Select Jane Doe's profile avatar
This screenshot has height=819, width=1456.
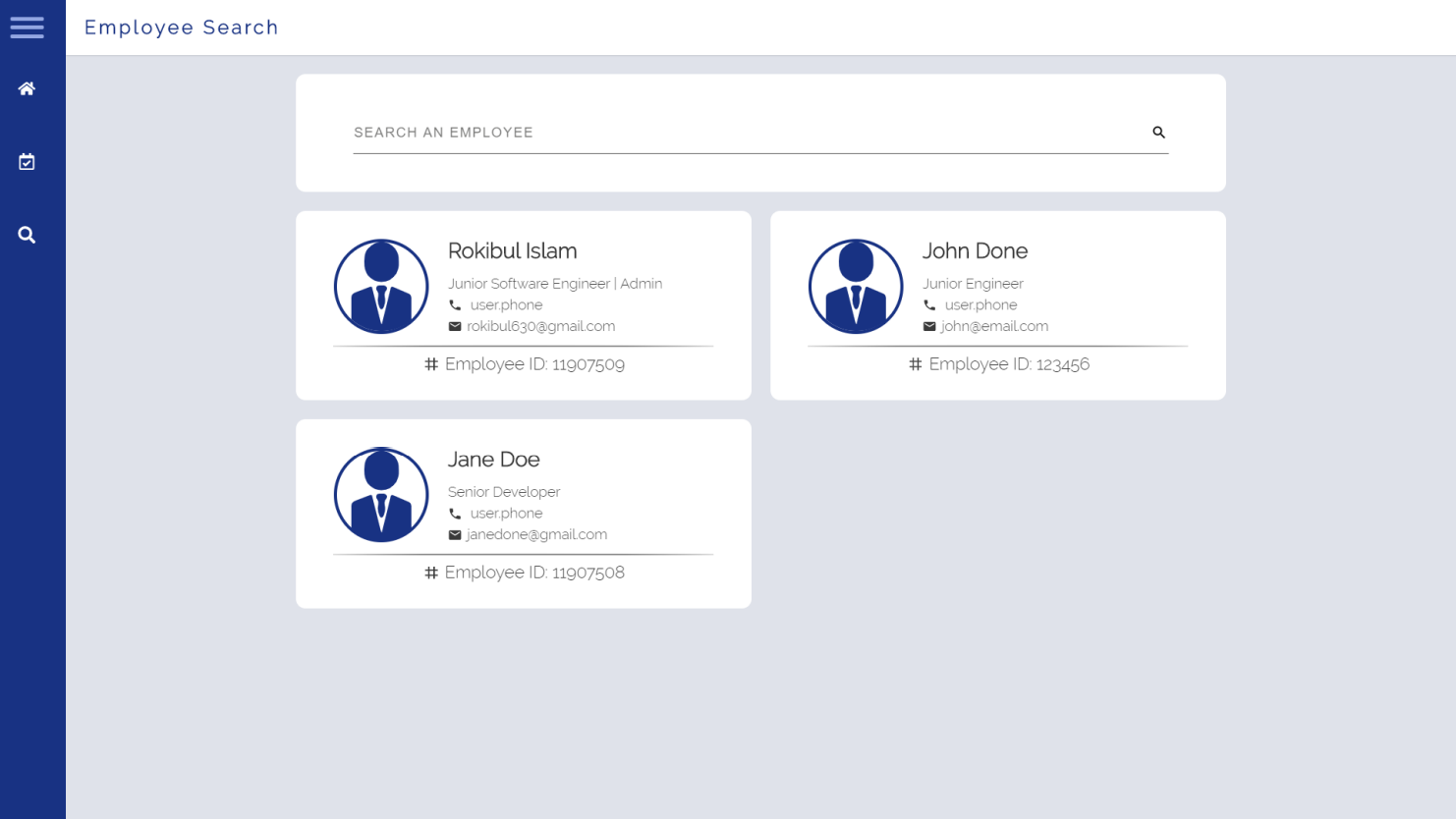point(381,495)
